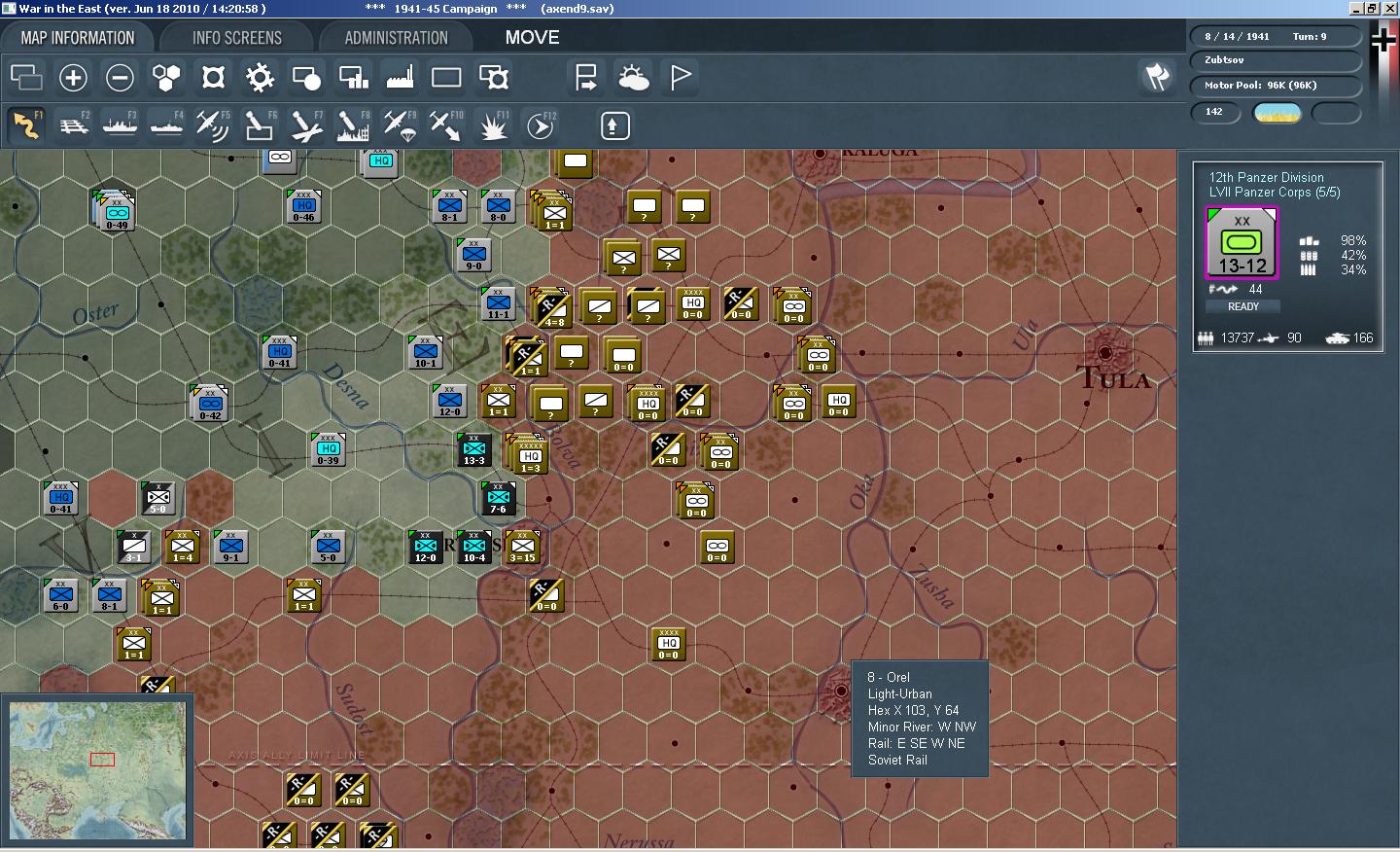
Task: Click the date 8/14/1941 turn field
Action: [x=1276, y=36]
